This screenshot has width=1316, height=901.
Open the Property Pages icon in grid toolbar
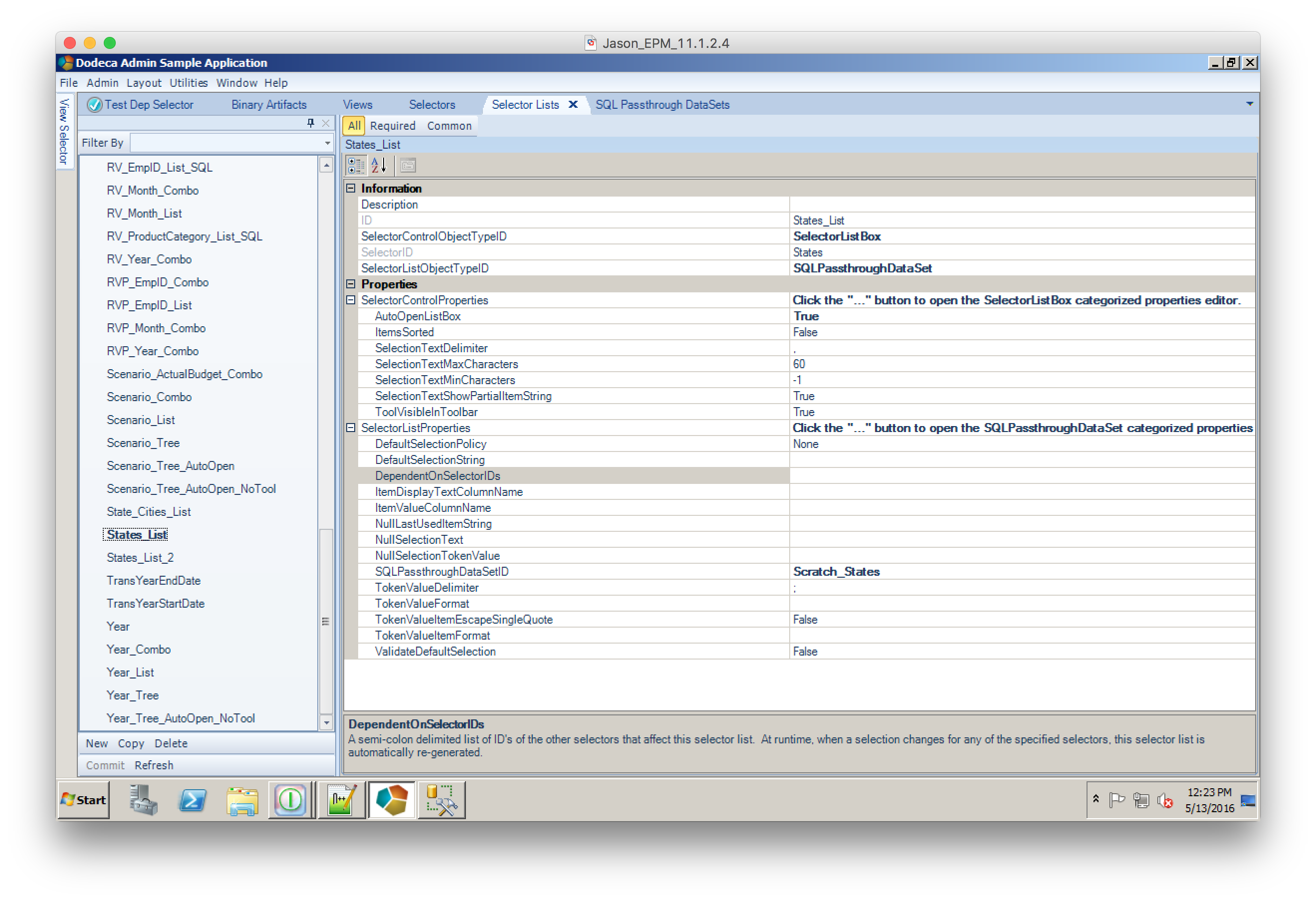pyautogui.click(x=408, y=165)
